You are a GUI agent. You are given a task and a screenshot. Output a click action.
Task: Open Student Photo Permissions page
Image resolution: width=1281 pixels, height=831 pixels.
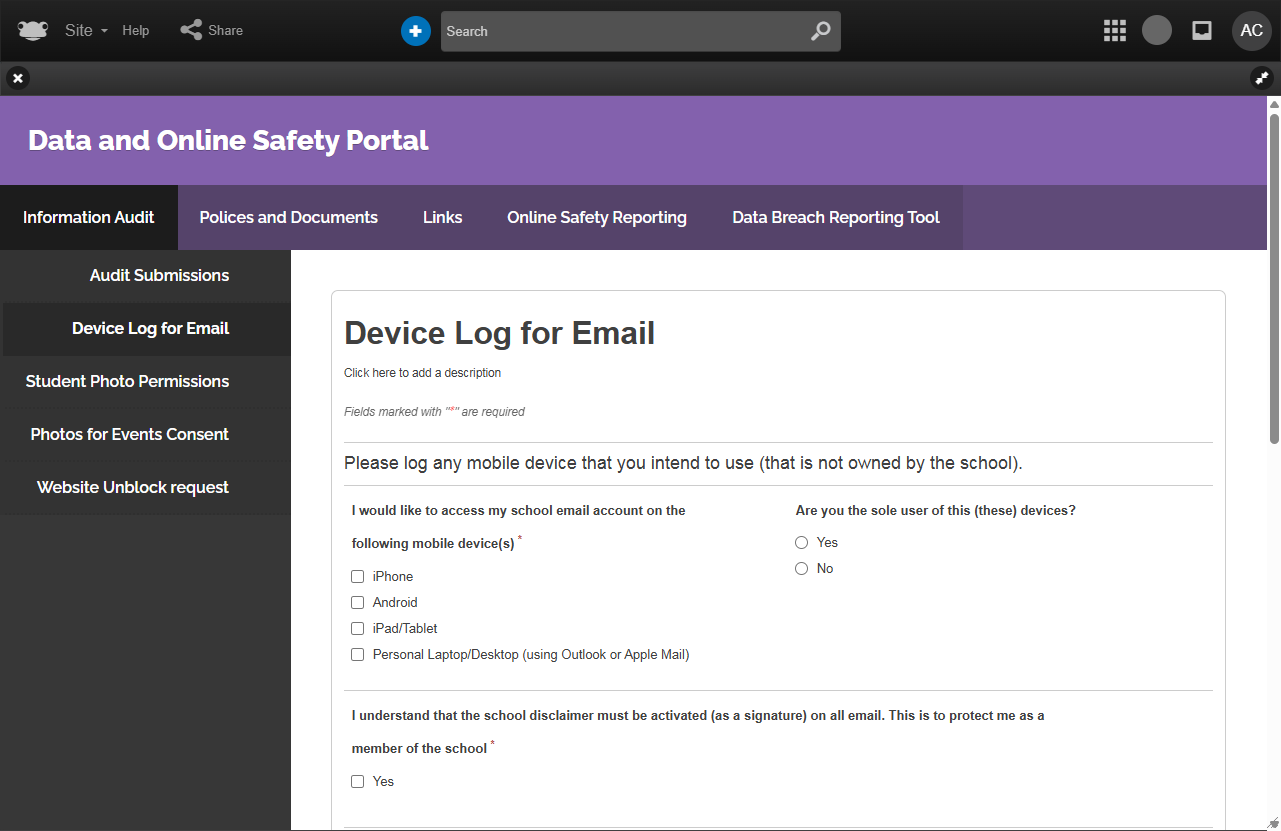click(127, 381)
